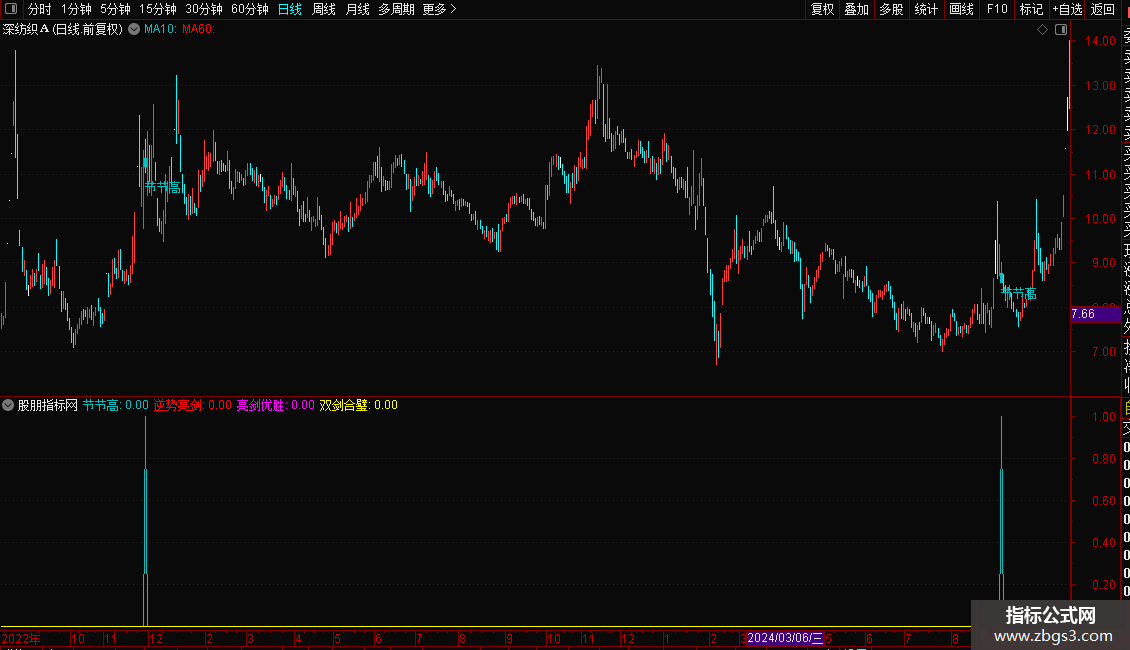Click the 双剑合璧 indicator label

coord(358,405)
